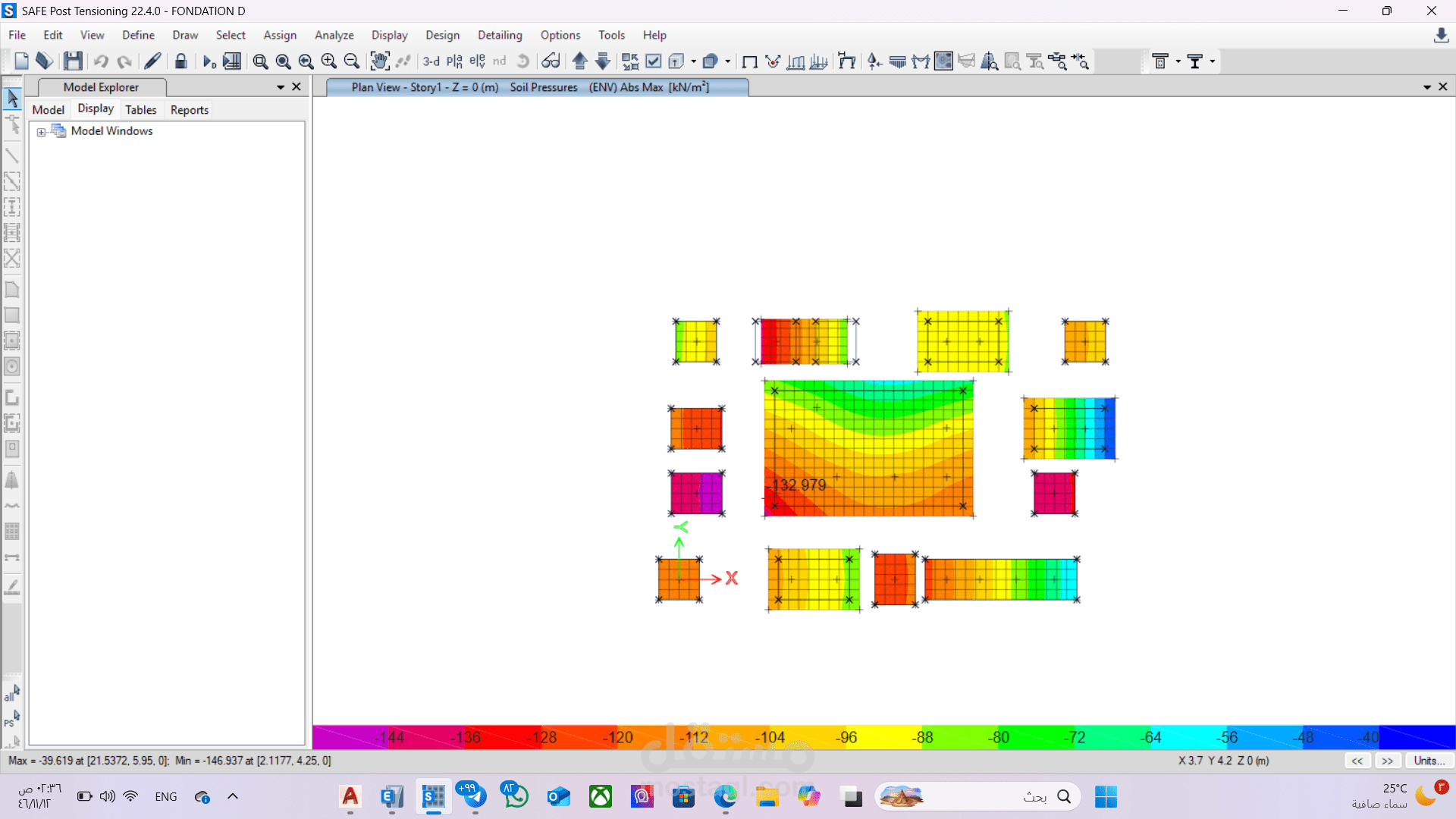Select the Pan hand tool

[379, 61]
